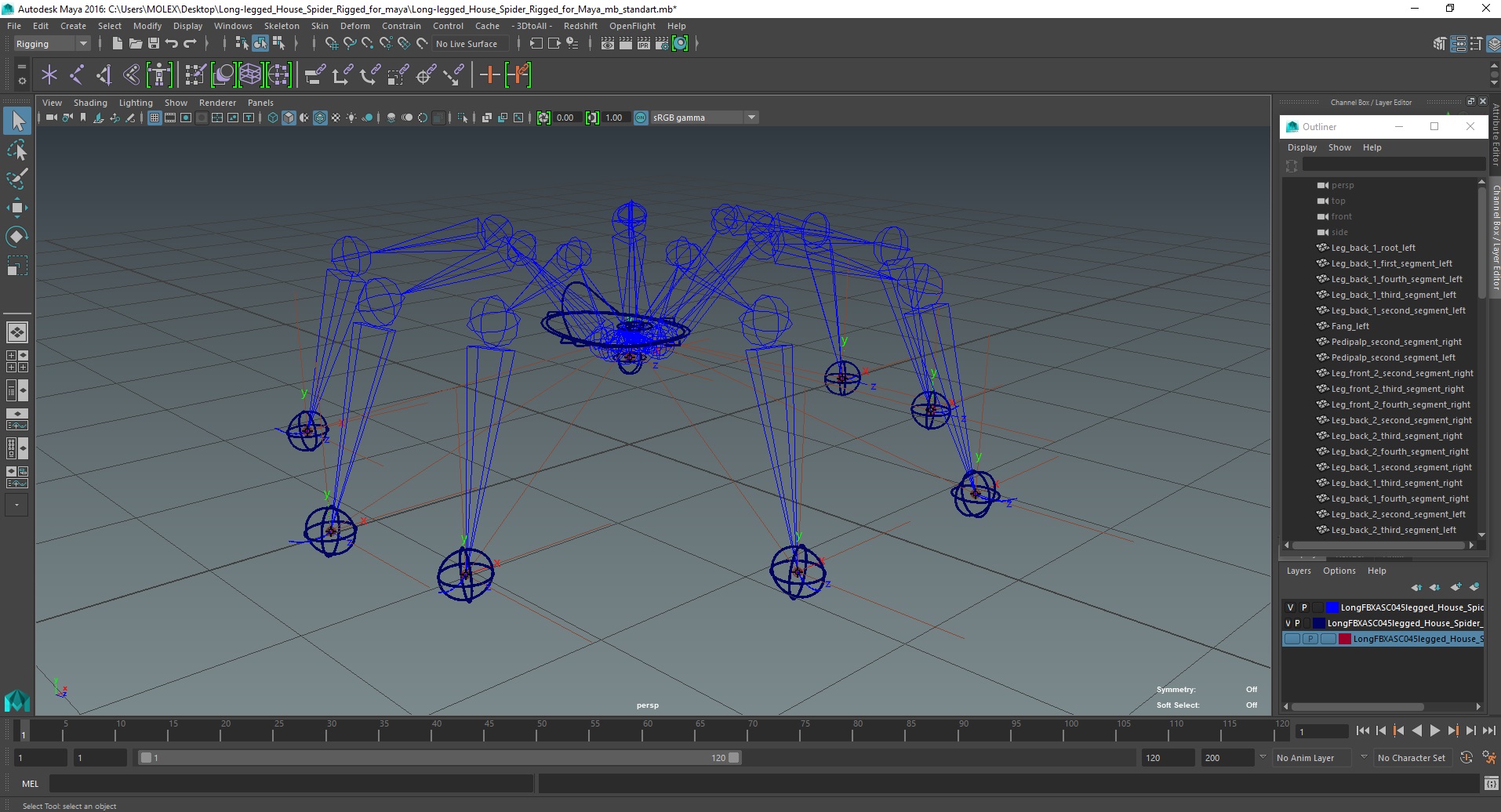Screen dimensions: 1501x812
Task: Open animation preferences running-man icon
Action: 1488,758
